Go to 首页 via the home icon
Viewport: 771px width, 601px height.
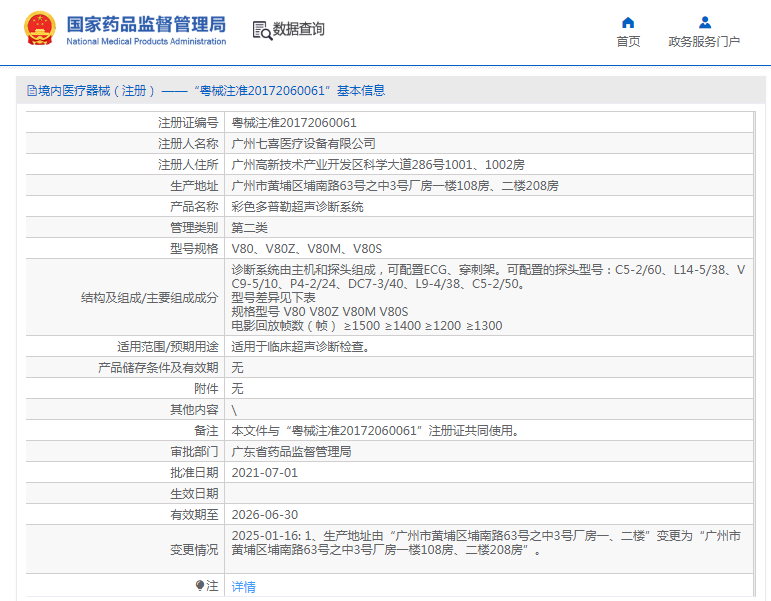pos(628,22)
